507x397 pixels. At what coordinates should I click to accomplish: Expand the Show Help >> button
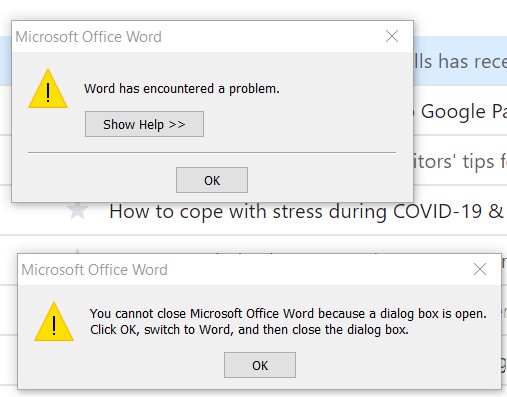point(144,124)
